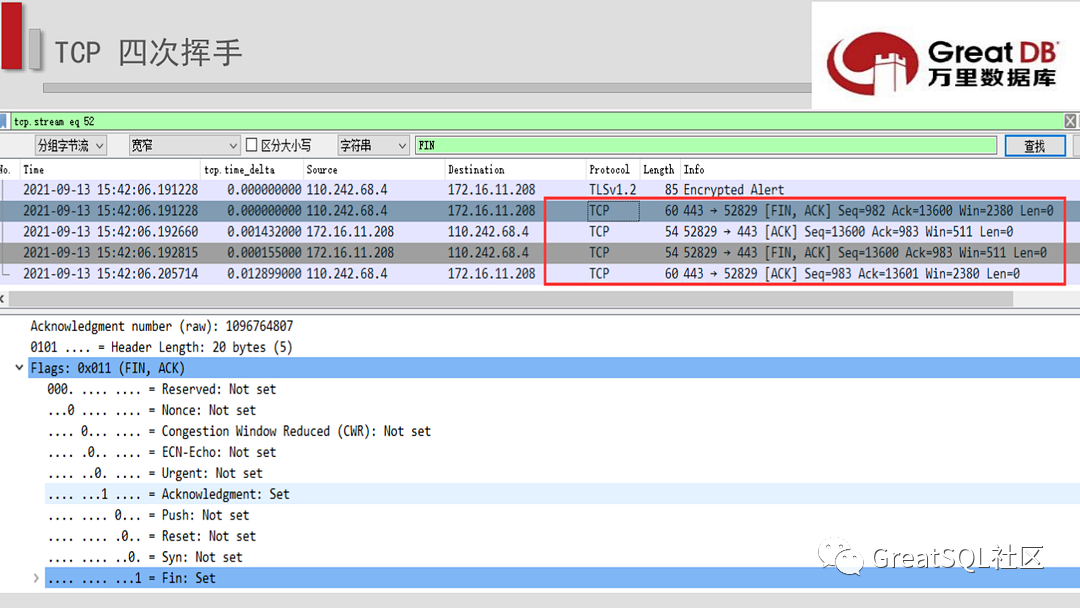Select the Reset: Not set line
This screenshot has width=1080, height=608.
152,536
